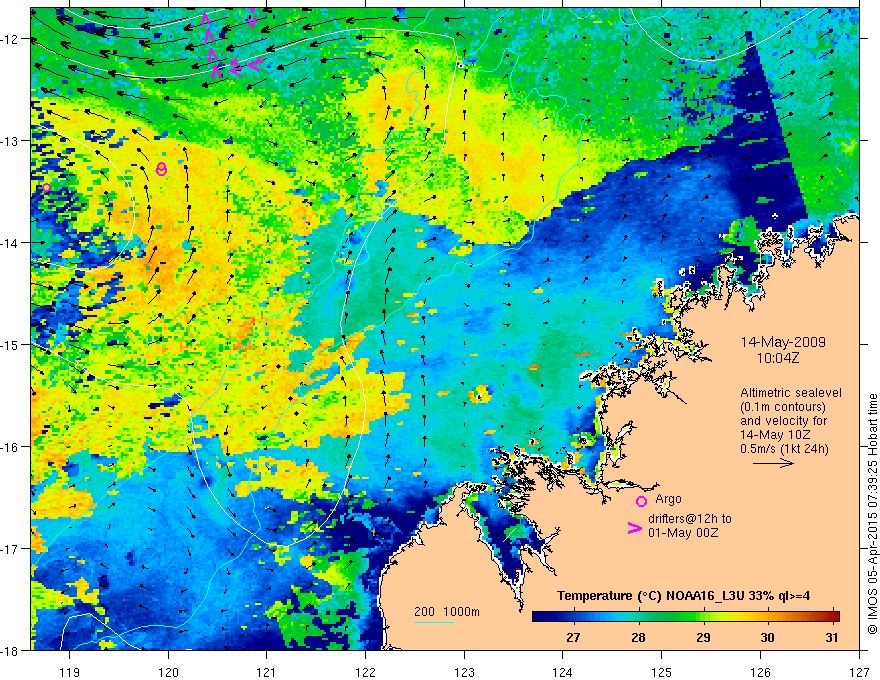Click the '(0.1m contours)' text line
This screenshot has width=880, height=680.
(x=783, y=407)
